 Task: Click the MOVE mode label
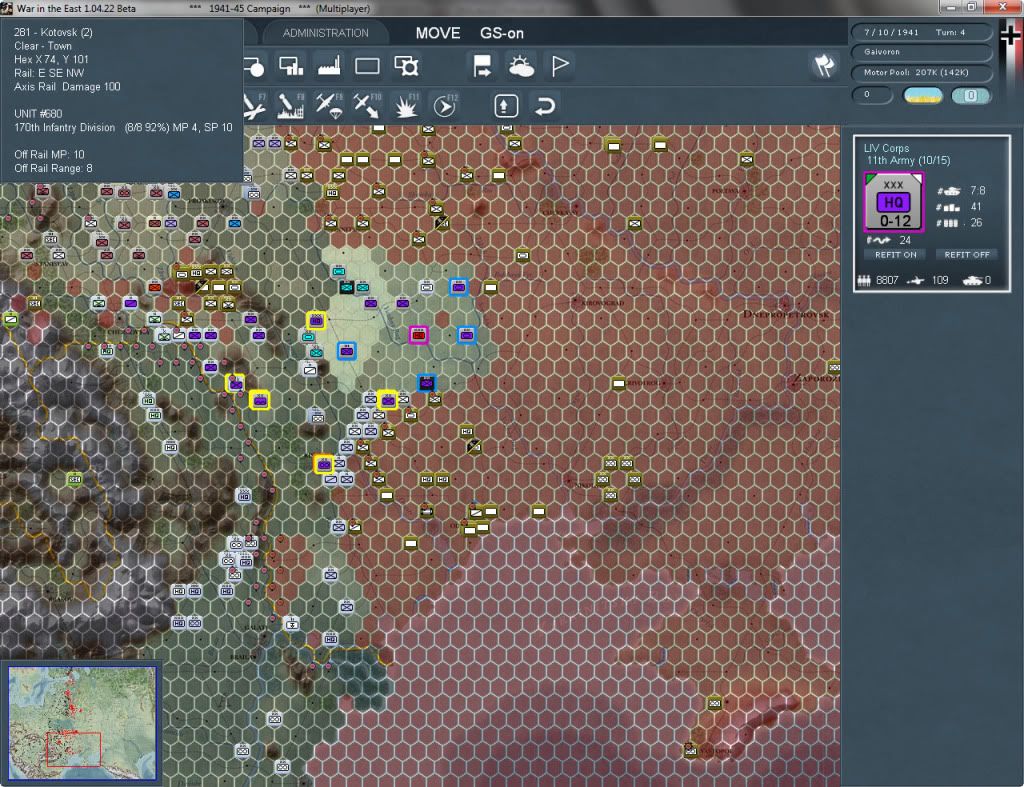click(438, 33)
